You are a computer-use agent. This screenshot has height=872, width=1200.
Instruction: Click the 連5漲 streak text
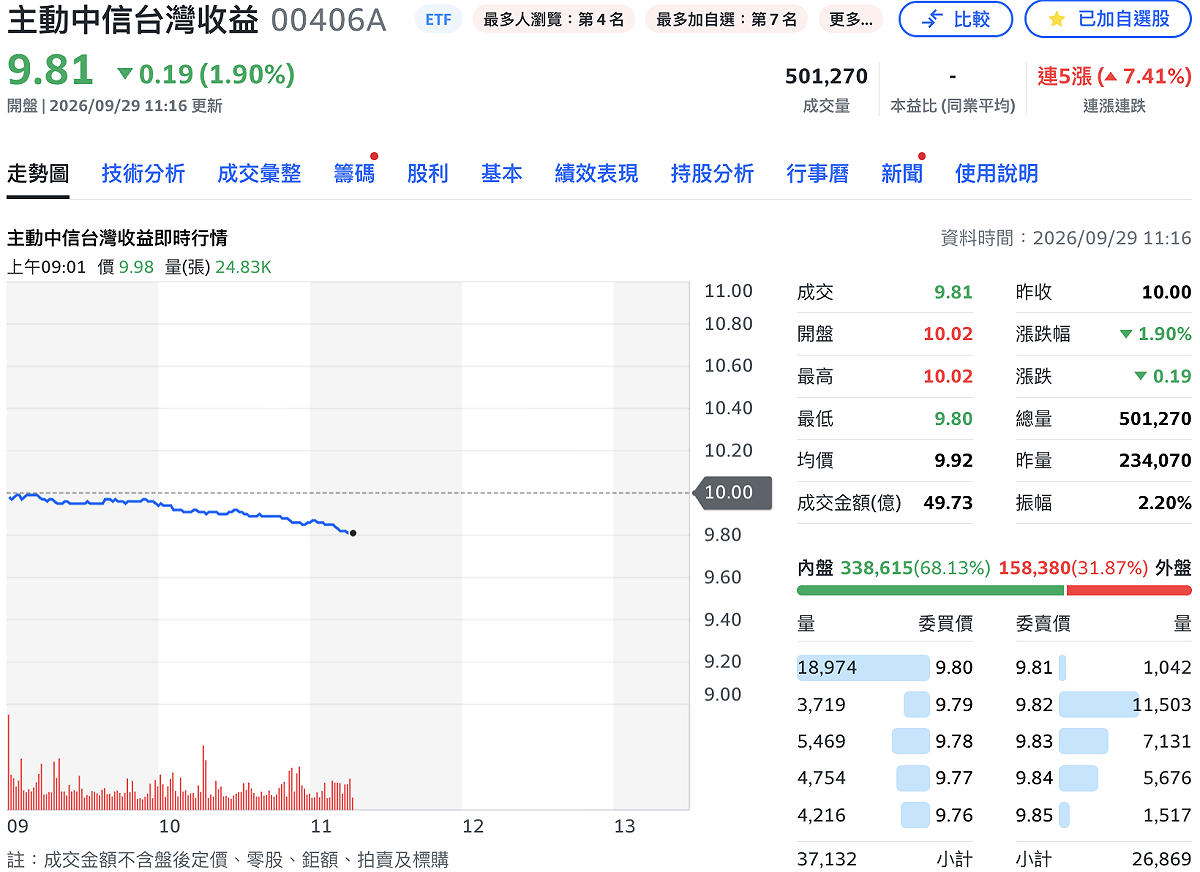(x=1064, y=76)
